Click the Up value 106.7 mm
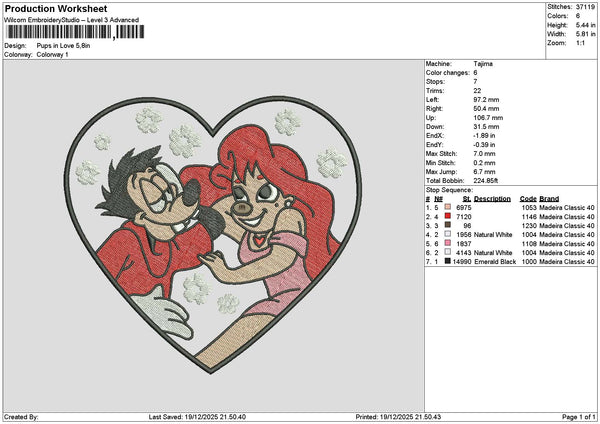Viewport: 600px width, 424px height. (x=488, y=118)
